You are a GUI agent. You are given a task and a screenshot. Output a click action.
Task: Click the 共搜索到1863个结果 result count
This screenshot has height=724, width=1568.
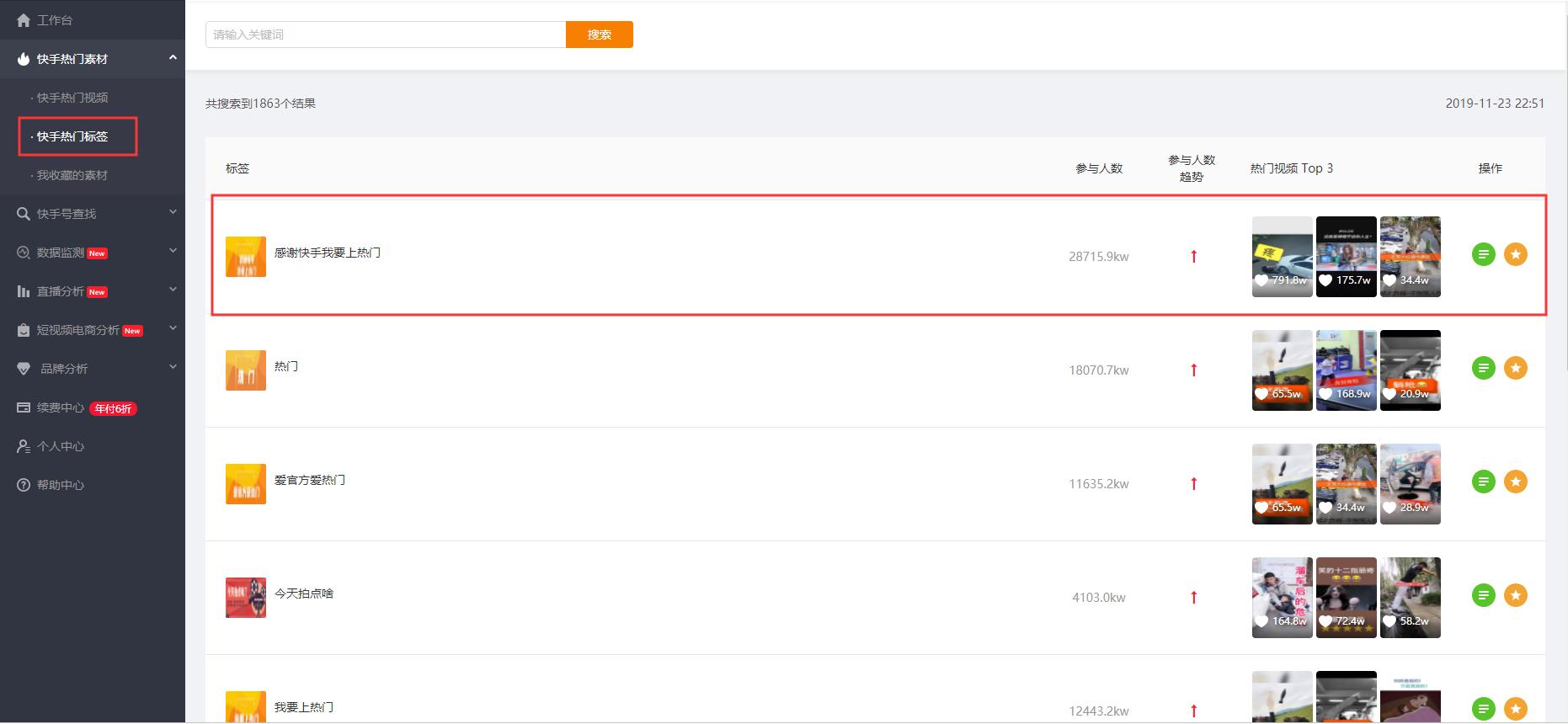[x=261, y=104]
